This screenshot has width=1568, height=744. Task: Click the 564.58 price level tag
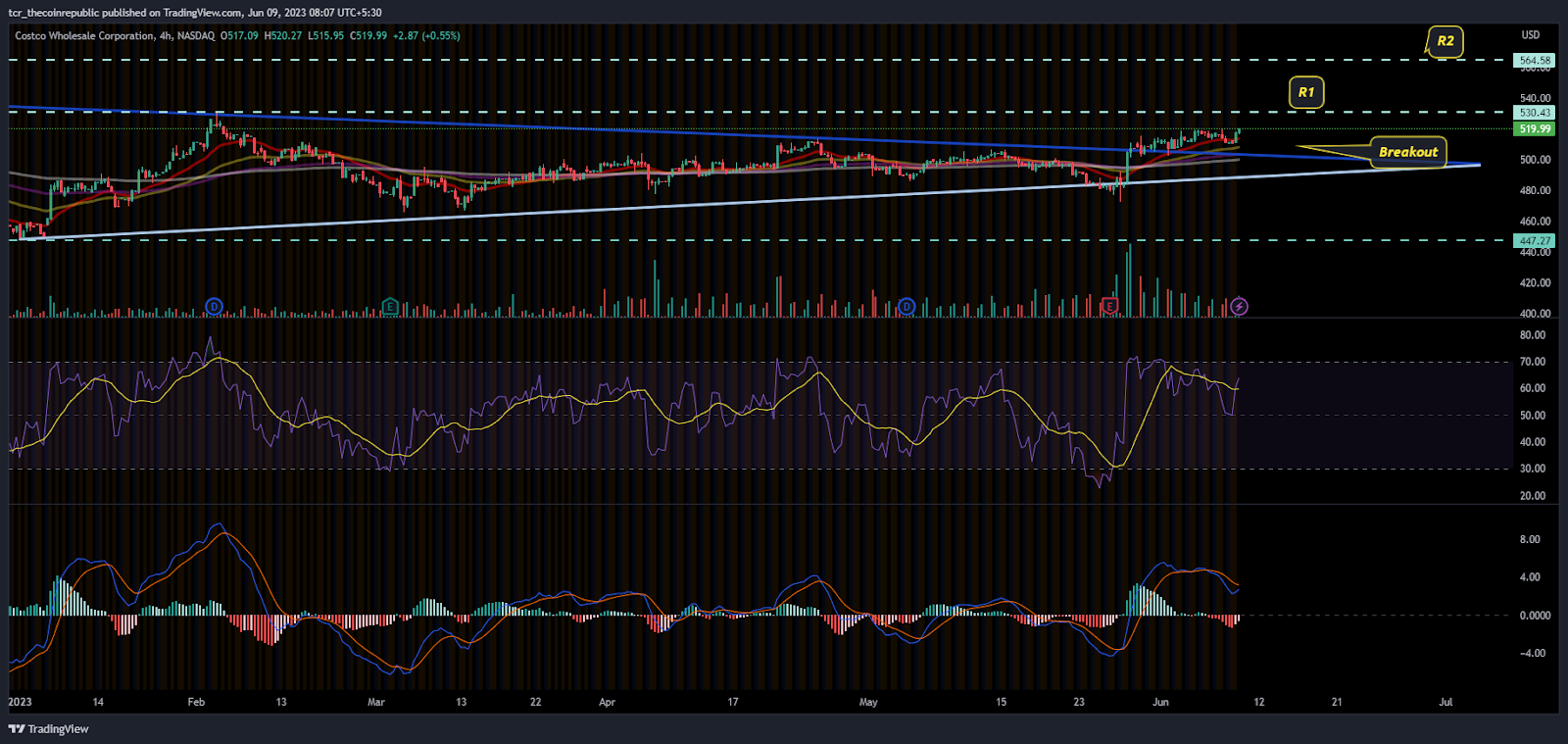point(1535,61)
